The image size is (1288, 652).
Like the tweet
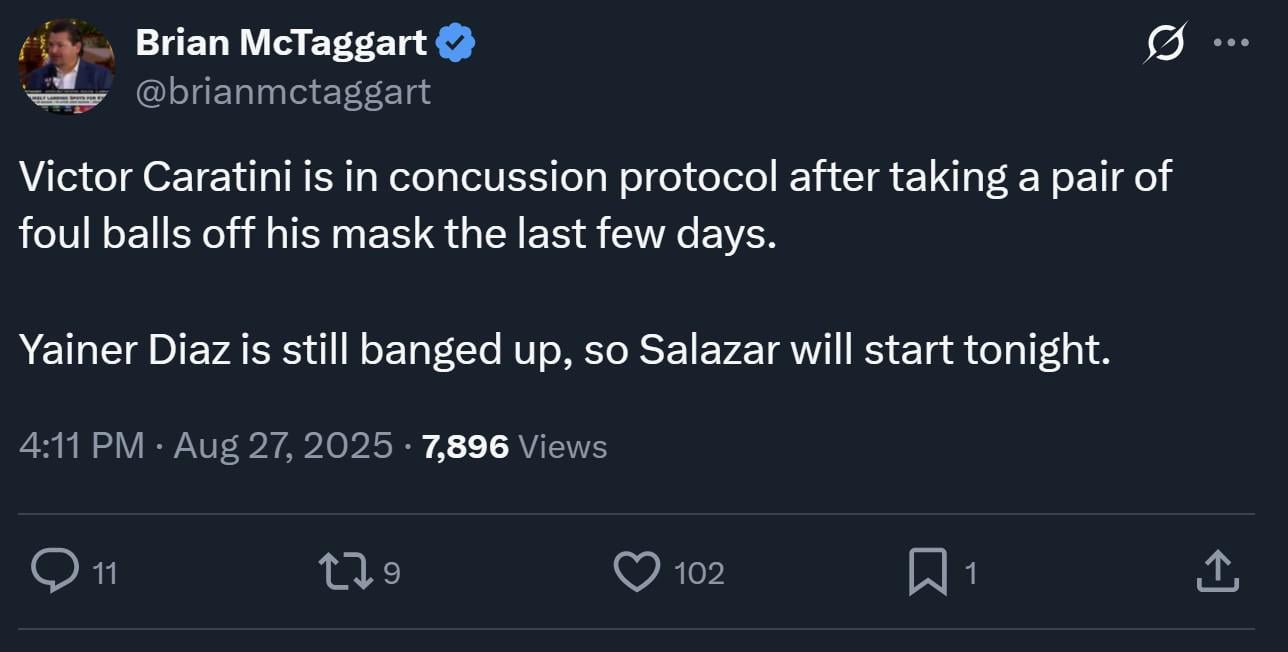[x=637, y=572]
